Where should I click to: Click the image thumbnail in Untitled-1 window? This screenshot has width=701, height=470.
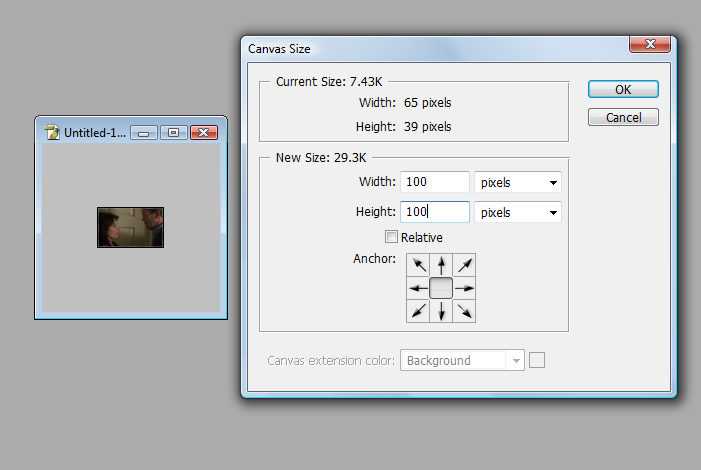coord(131,227)
